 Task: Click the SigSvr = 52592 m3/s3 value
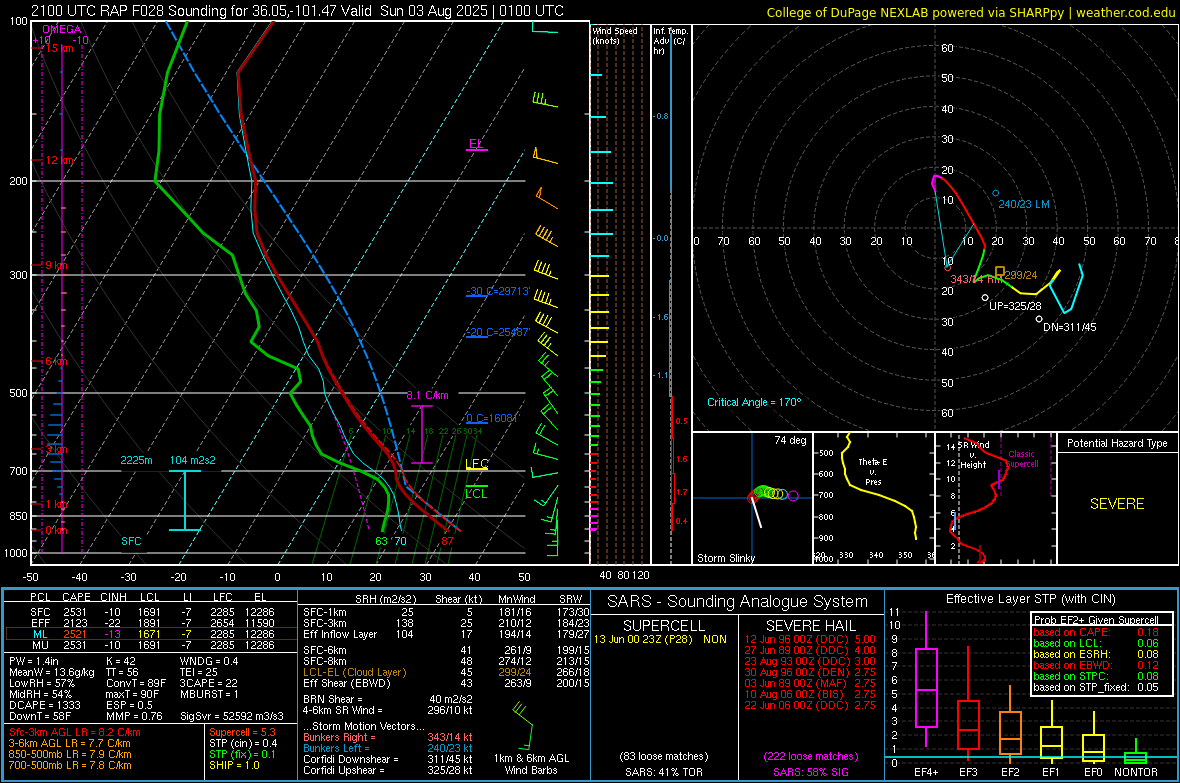[232, 716]
